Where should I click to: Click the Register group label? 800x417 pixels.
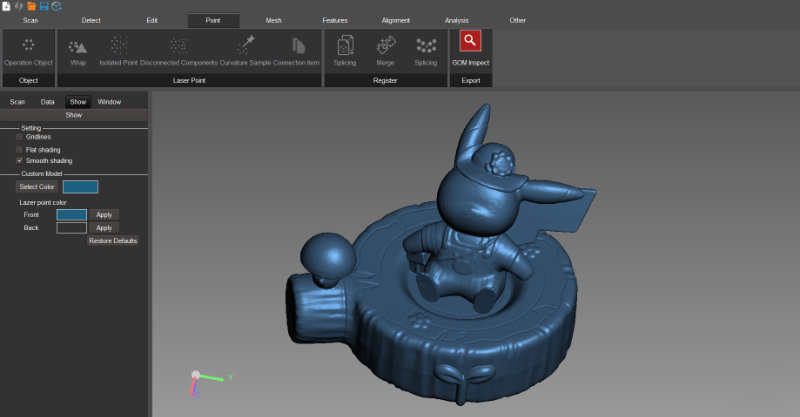pos(385,81)
